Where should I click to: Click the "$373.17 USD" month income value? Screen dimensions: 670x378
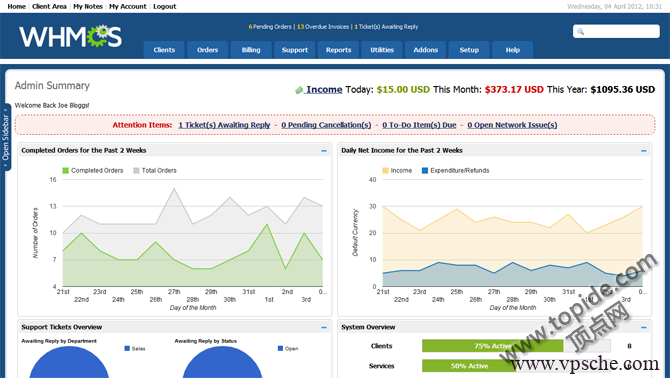514,90
